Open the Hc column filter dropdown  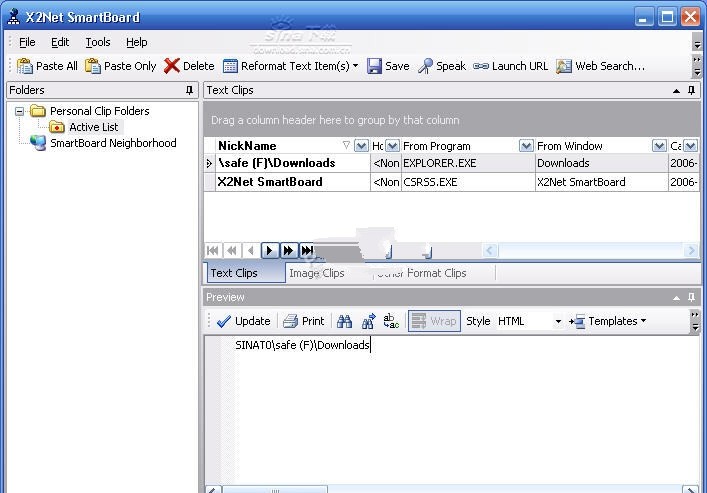click(x=393, y=146)
